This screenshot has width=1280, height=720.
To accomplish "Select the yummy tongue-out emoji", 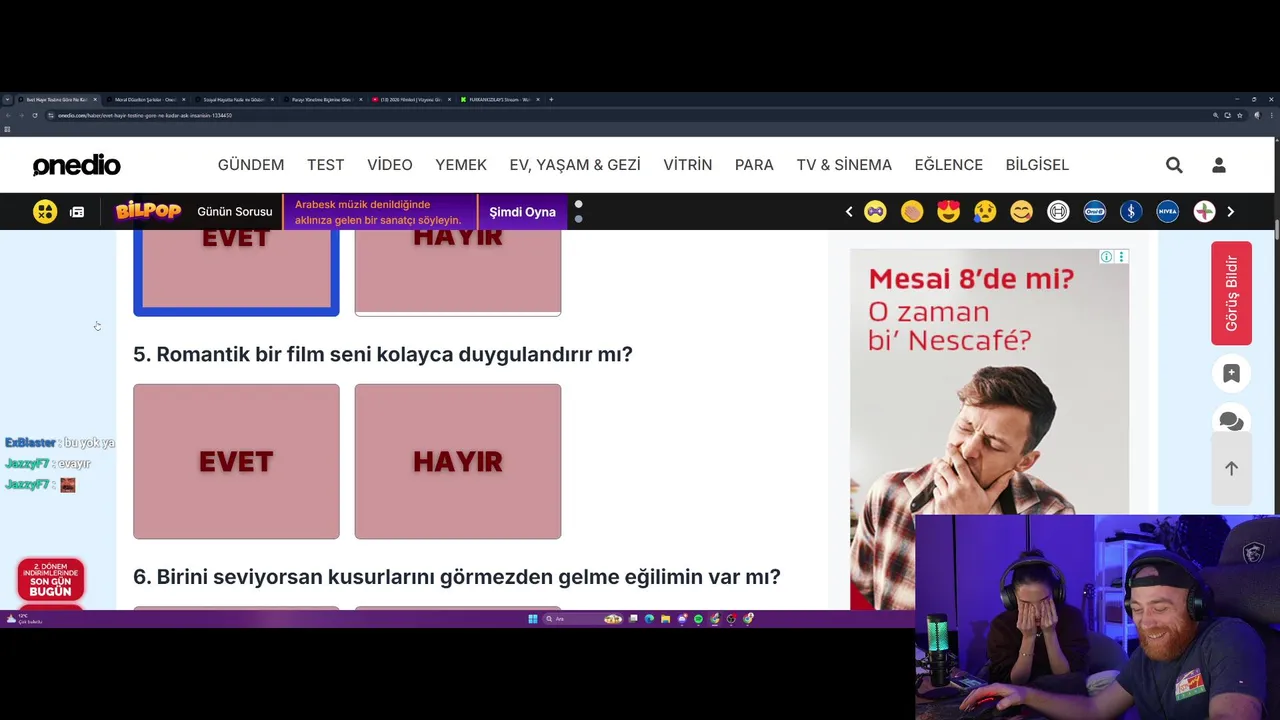I will click(x=1021, y=212).
